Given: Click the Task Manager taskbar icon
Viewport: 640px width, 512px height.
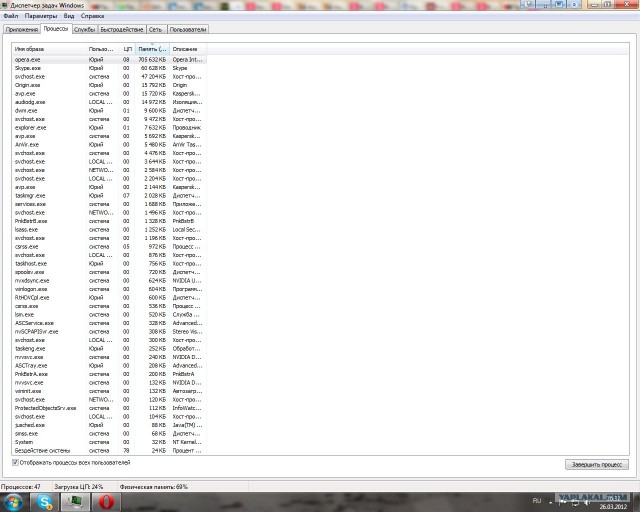Looking at the screenshot, I should click(x=75, y=502).
